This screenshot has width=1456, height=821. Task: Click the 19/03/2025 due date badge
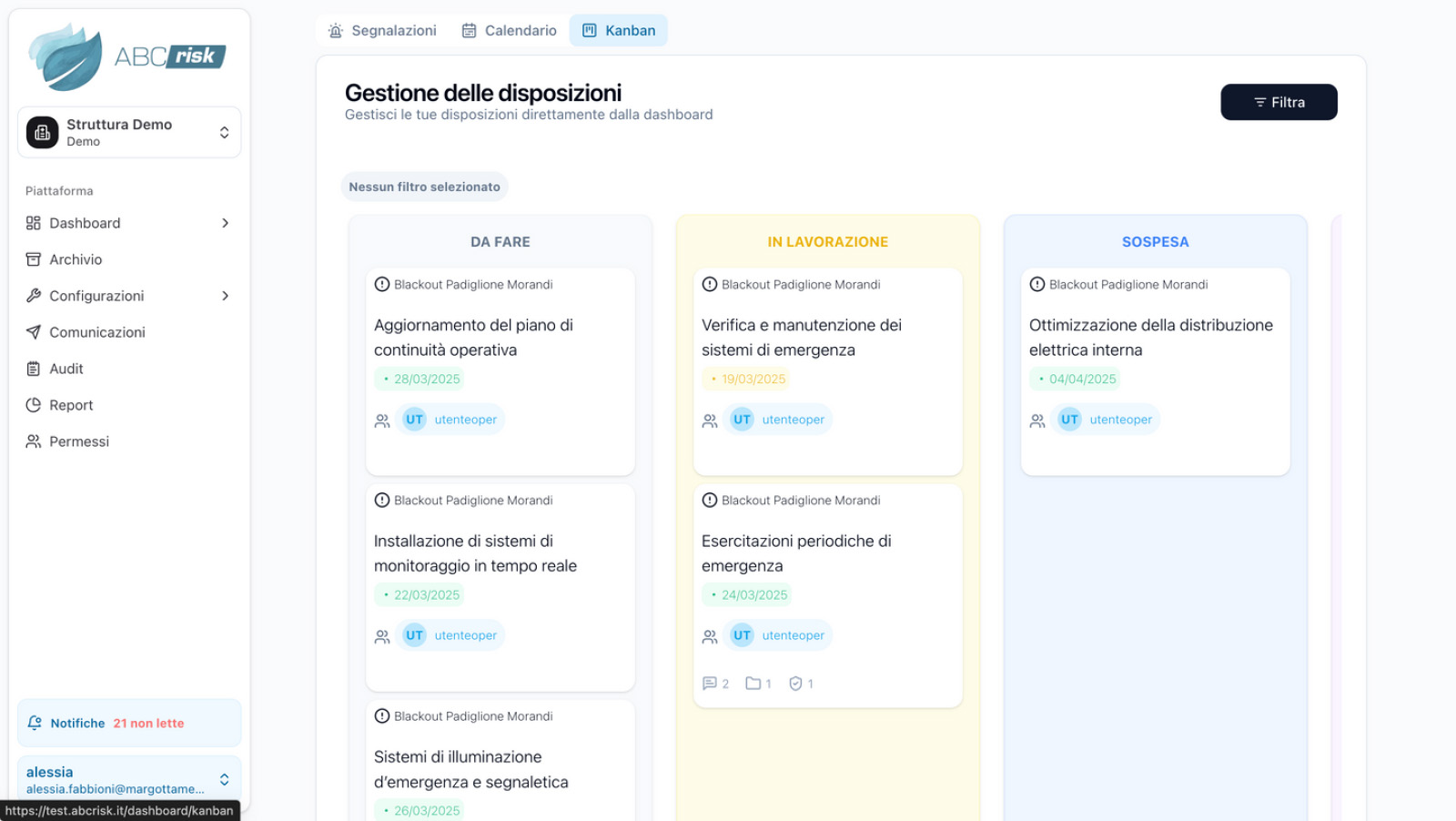pyautogui.click(x=746, y=379)
